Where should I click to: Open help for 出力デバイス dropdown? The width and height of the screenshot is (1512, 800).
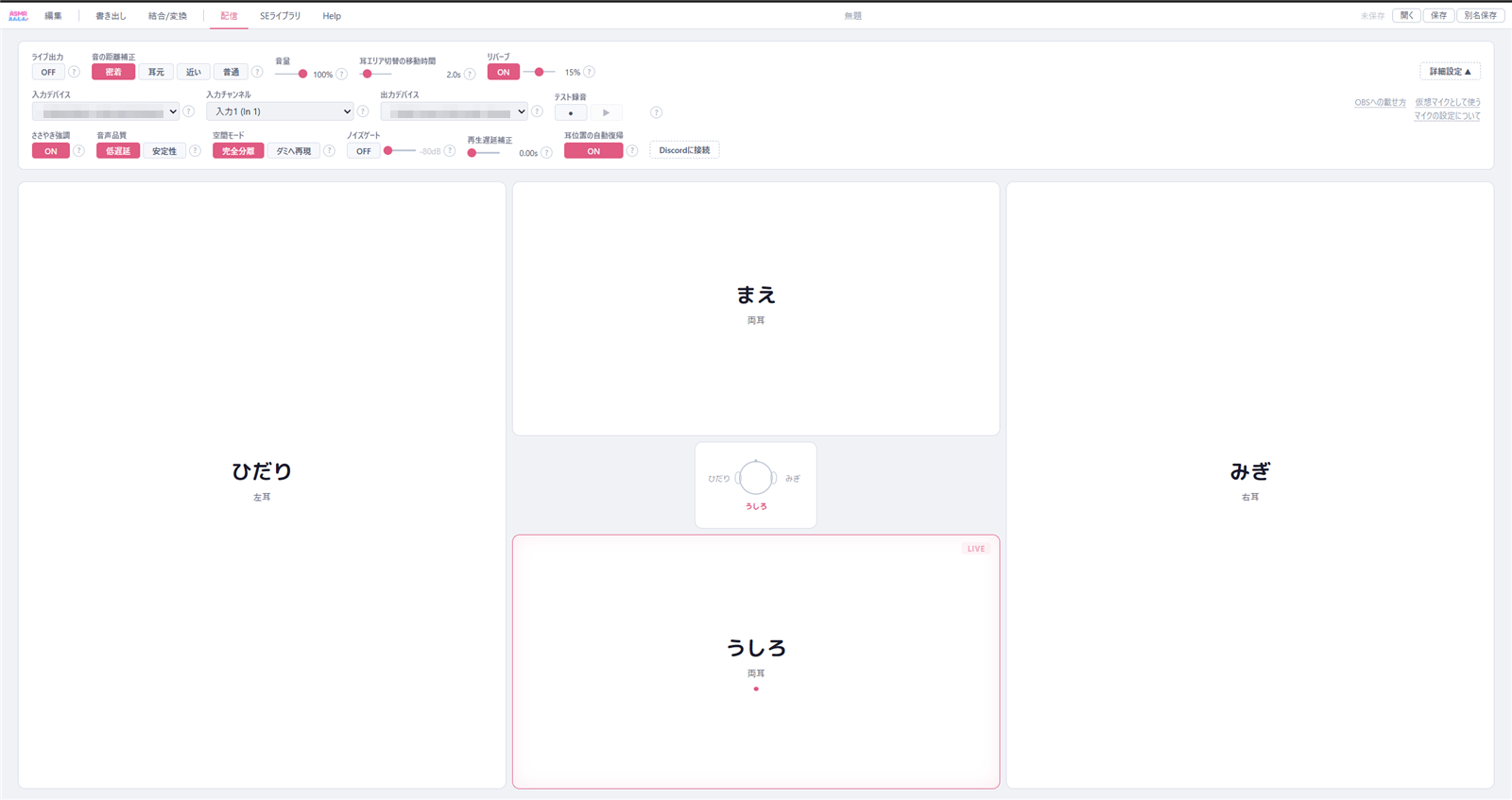pyautogui.click(x=537, y=111)
